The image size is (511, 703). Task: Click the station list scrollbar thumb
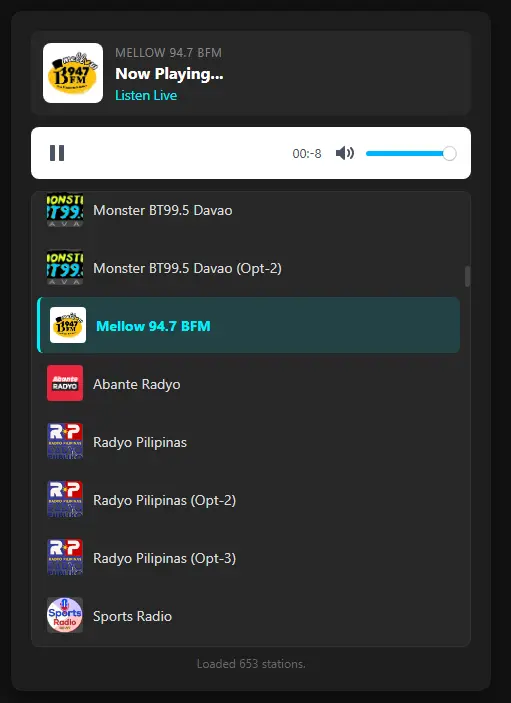(468, 276)
